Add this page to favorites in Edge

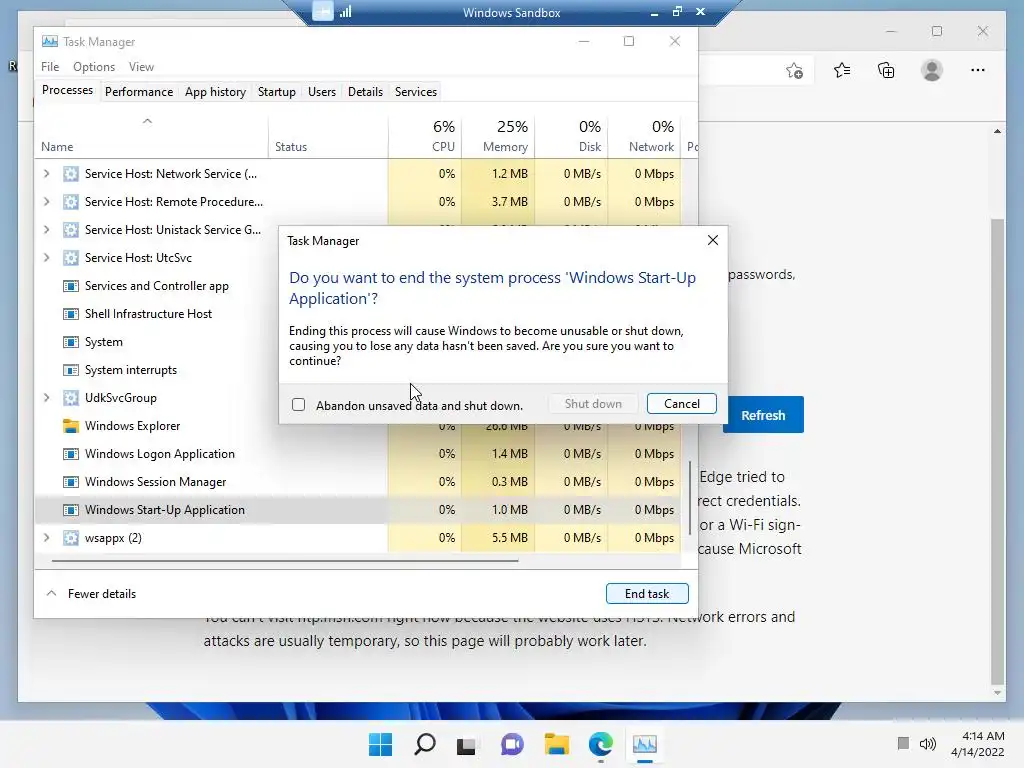[794, 70]
